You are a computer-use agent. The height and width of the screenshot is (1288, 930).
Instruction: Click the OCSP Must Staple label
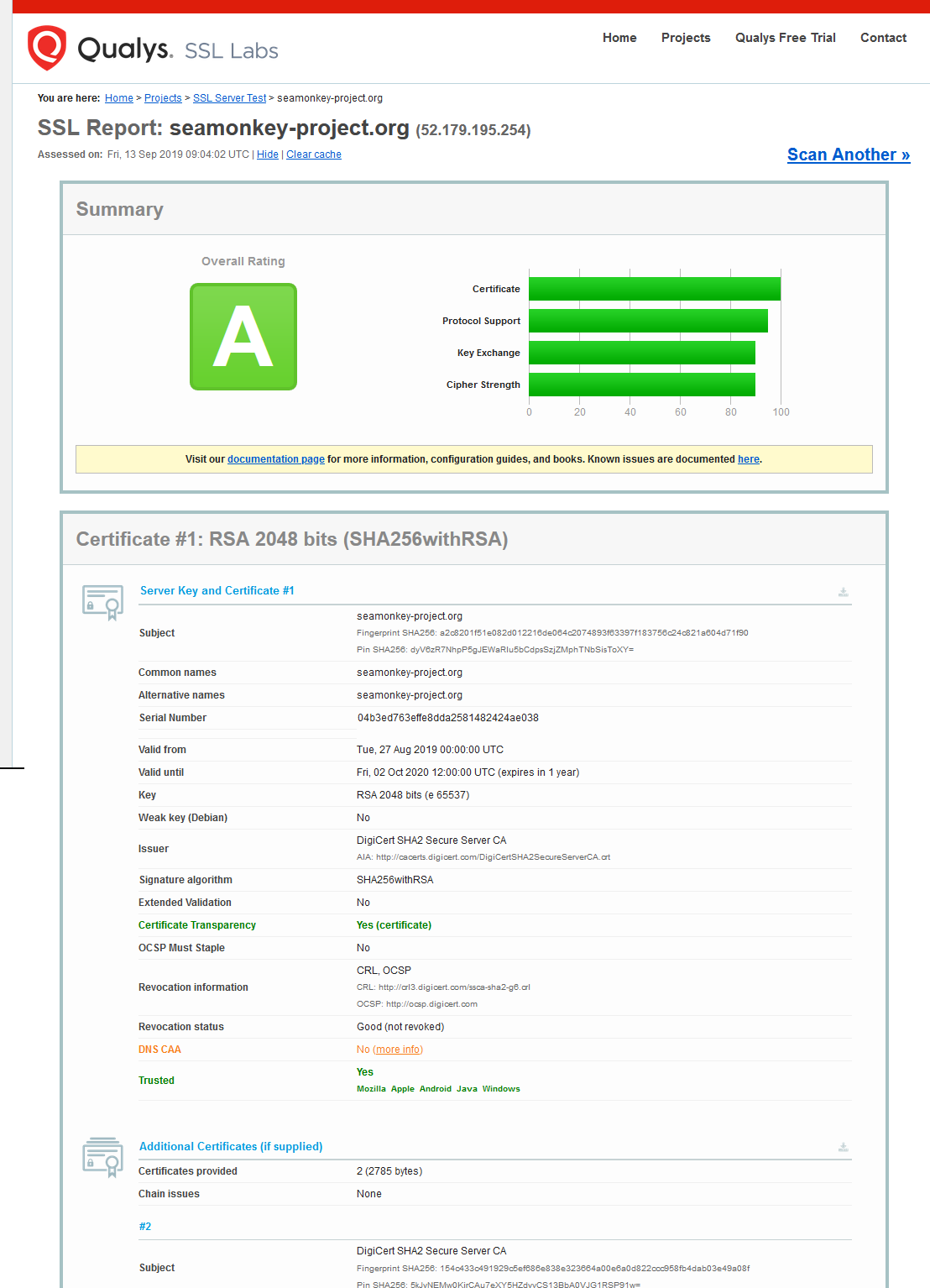pyautogui.click(x=181, y=948)
